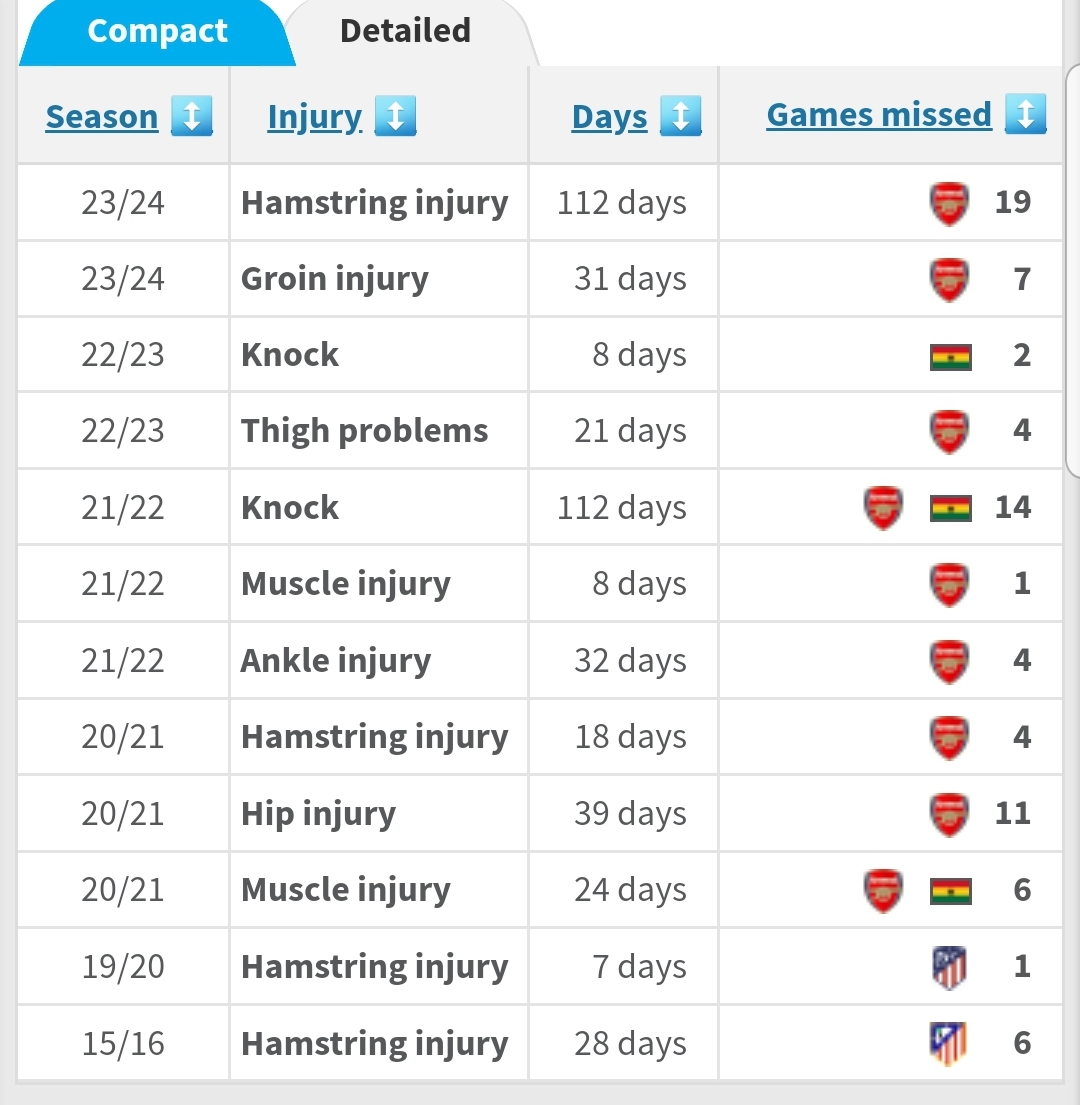Sort table by Season column link
The height and width of the screenshot is (1105, 1080).
coord(102,117)
